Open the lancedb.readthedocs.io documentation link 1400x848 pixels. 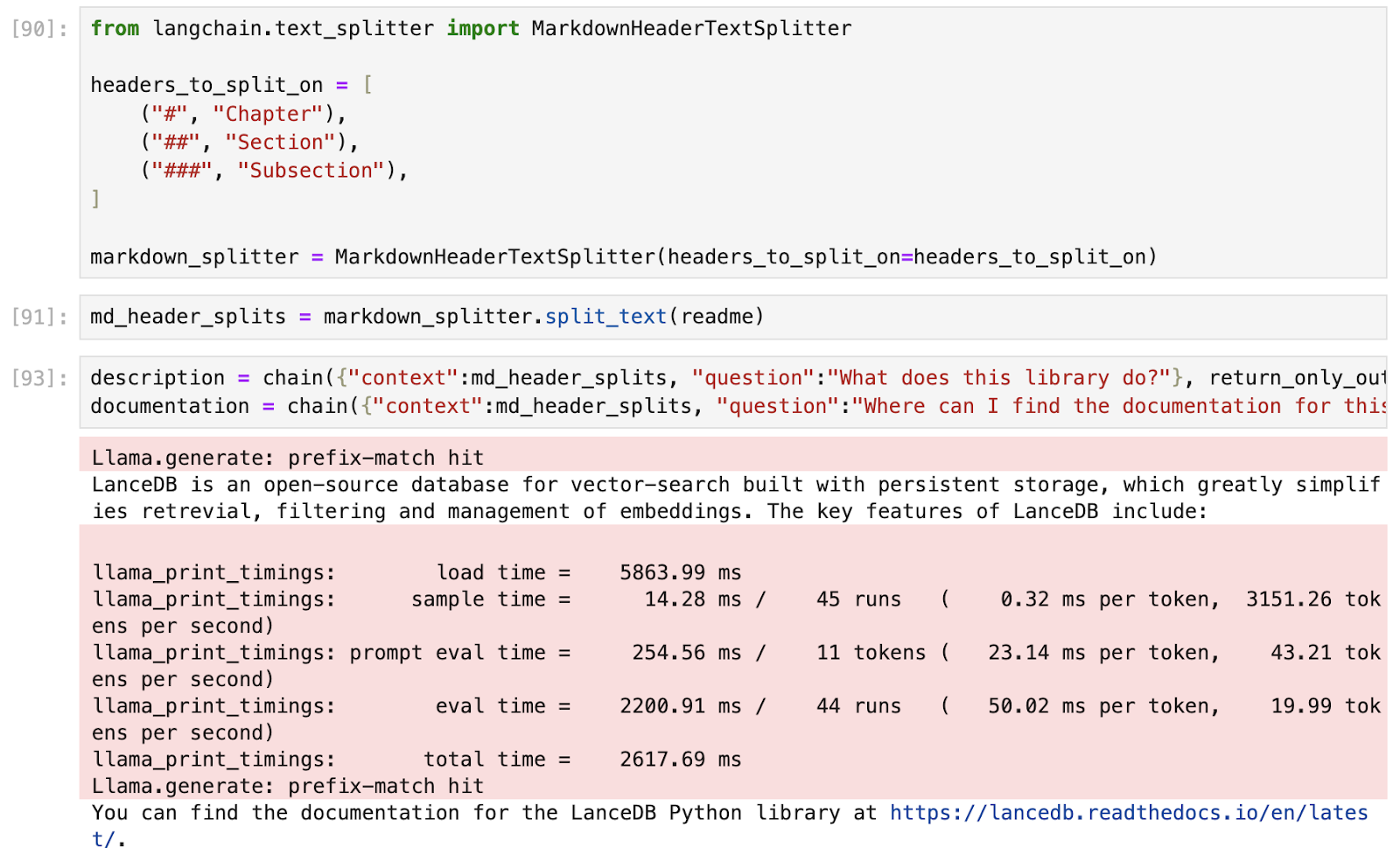pos(1127,813)
